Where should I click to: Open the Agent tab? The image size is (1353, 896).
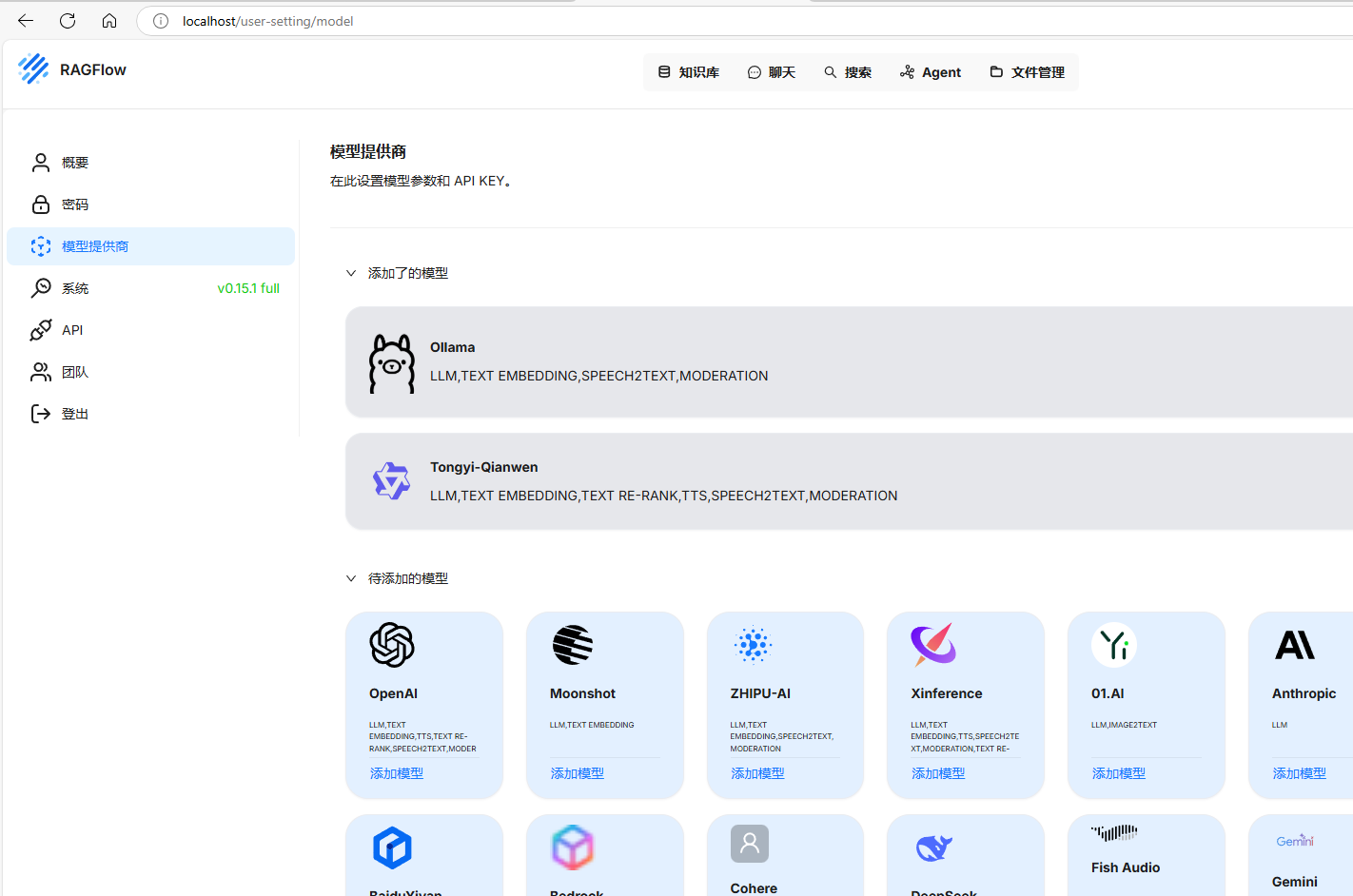[931, 72]
